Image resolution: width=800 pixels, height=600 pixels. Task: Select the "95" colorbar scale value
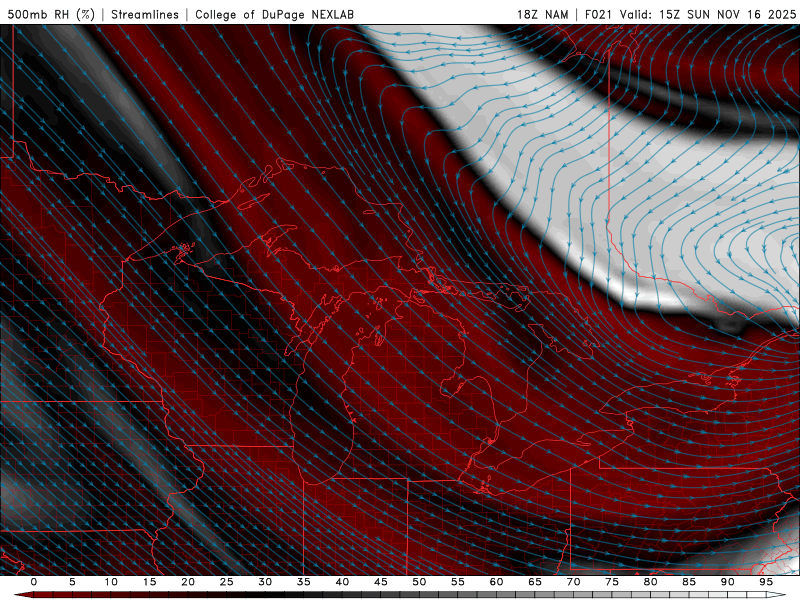[x=766, y=582]
